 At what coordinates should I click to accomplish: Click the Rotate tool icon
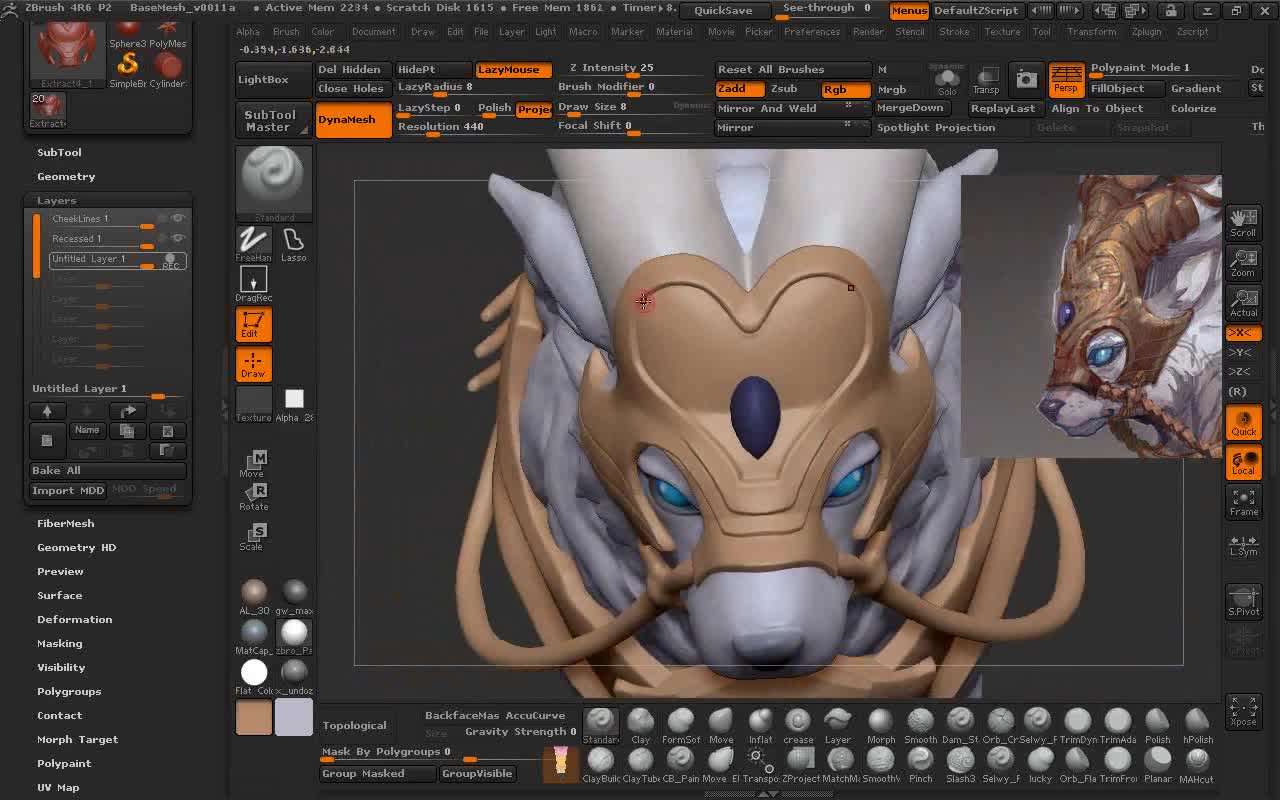pos(253,497)
